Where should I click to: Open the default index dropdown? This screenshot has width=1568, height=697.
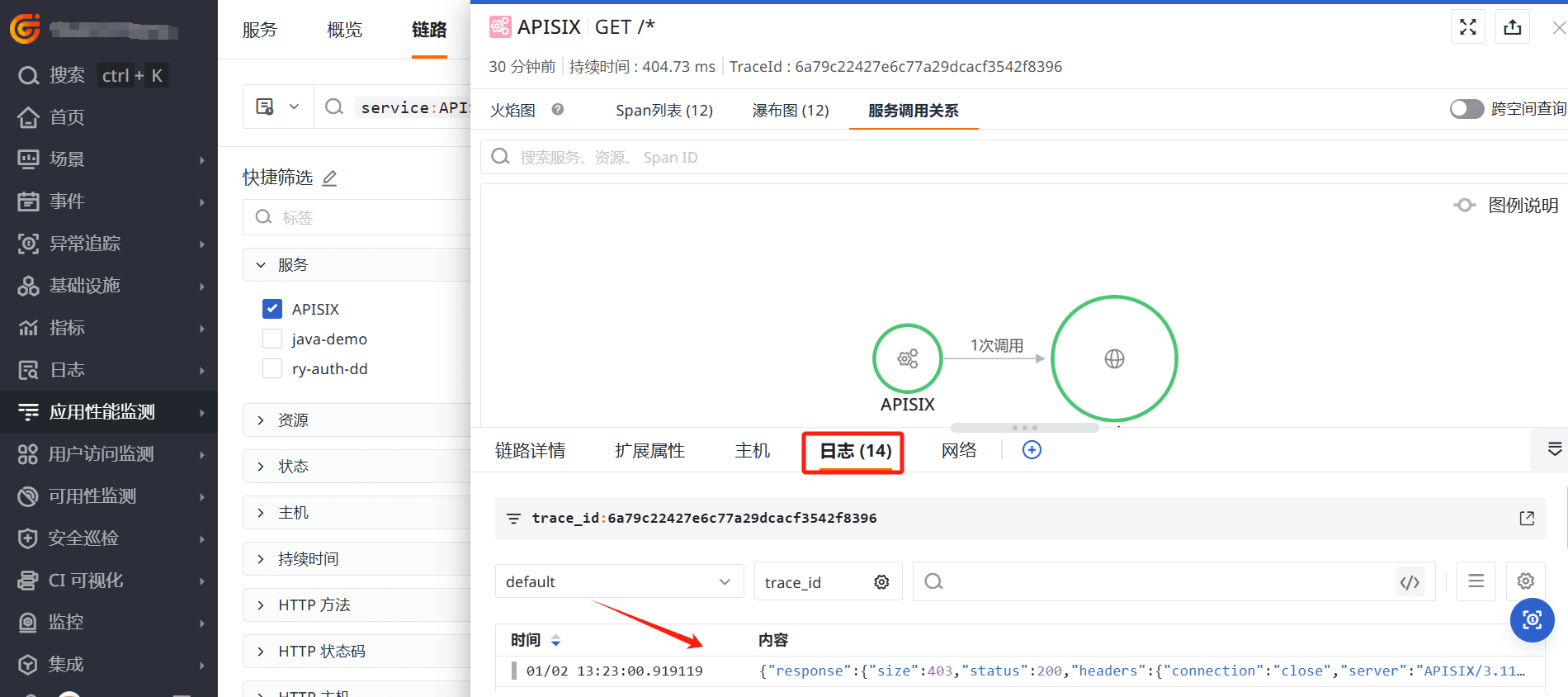[619, 582]
